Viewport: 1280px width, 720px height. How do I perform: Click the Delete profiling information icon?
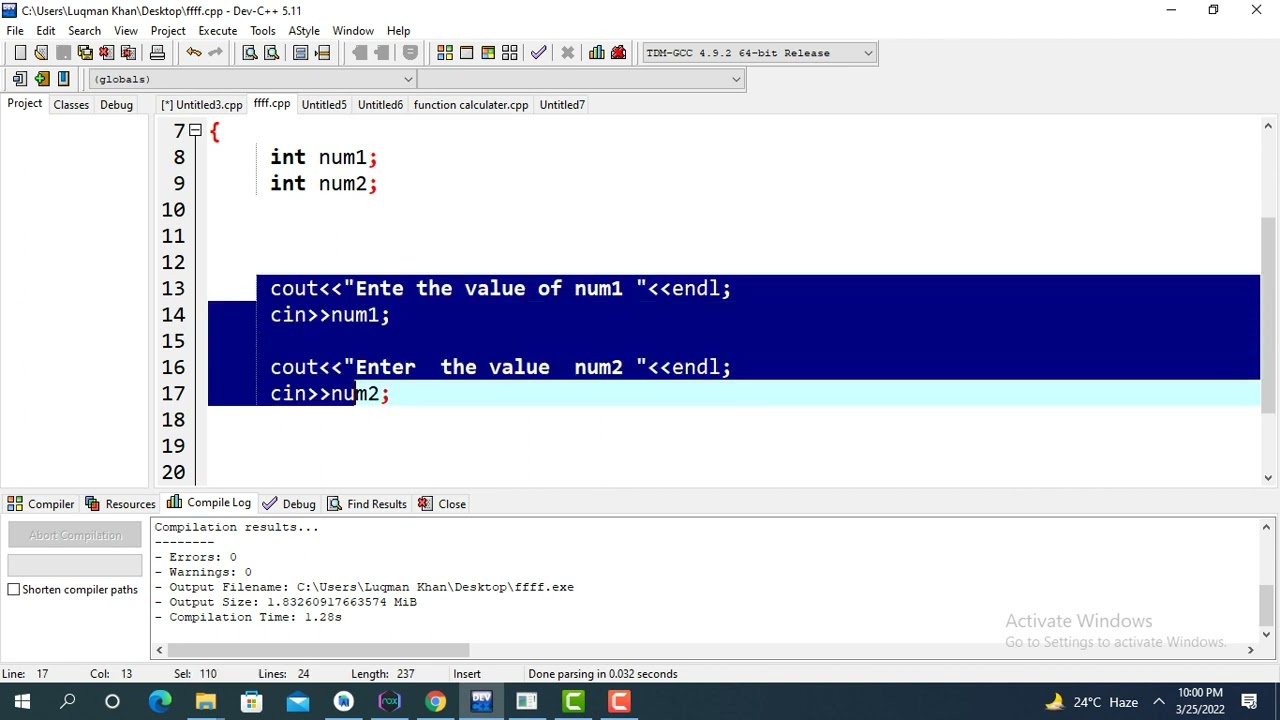[618, 53]
